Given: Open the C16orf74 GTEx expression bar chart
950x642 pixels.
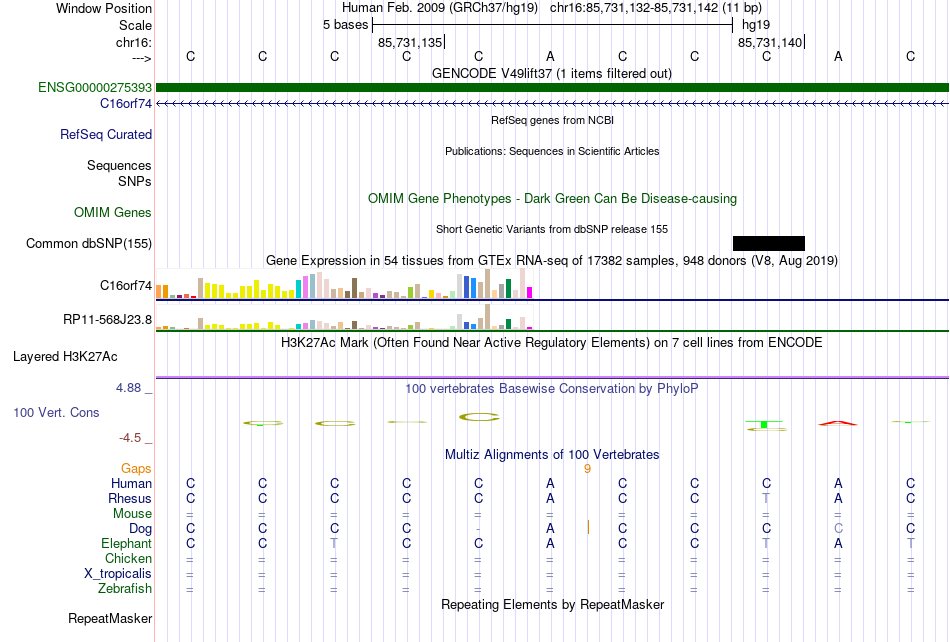Looking at the screenshot, I should pyautogui.click(x=344, y=283).
